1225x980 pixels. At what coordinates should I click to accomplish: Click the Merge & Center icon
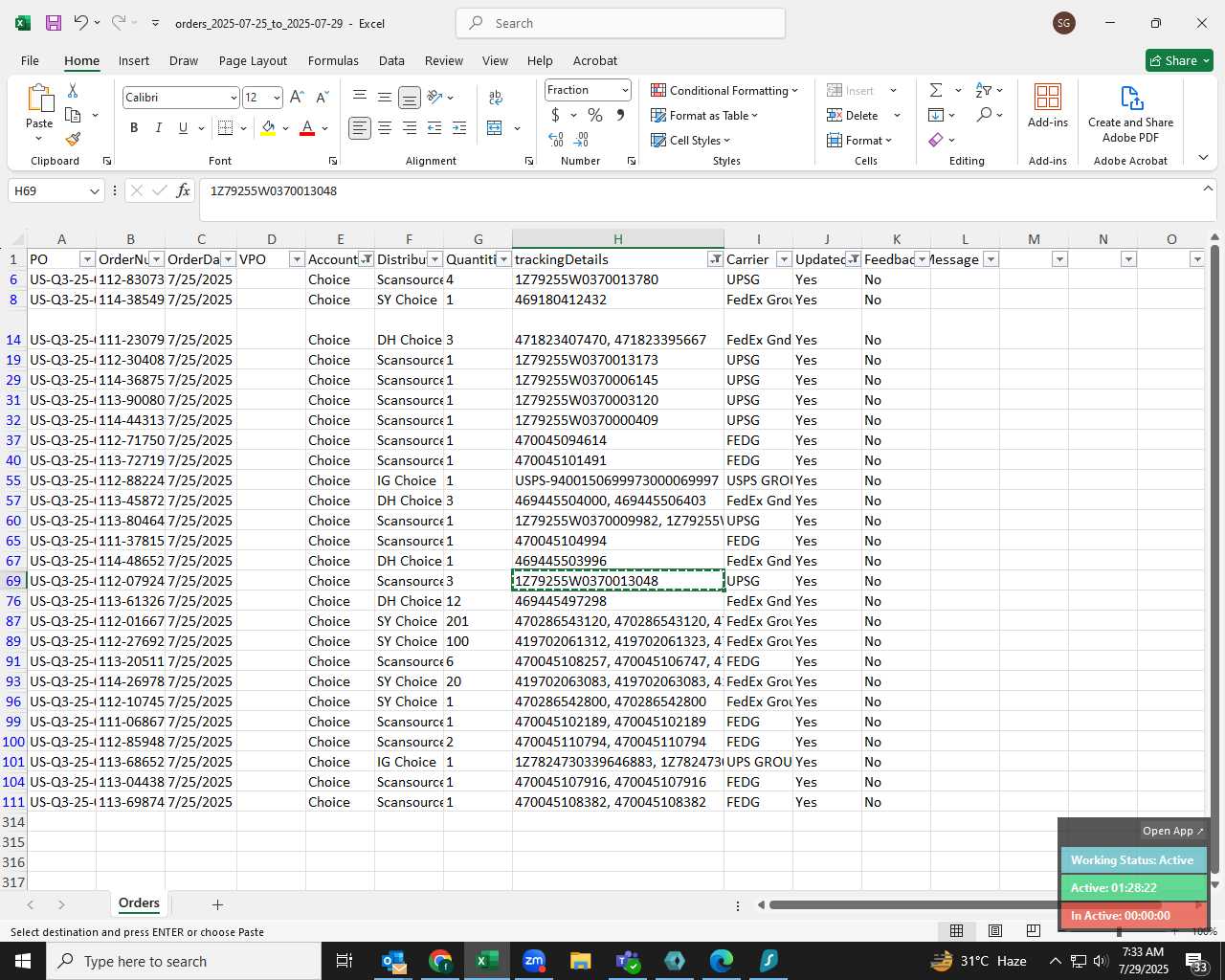(x=495, y=128)
